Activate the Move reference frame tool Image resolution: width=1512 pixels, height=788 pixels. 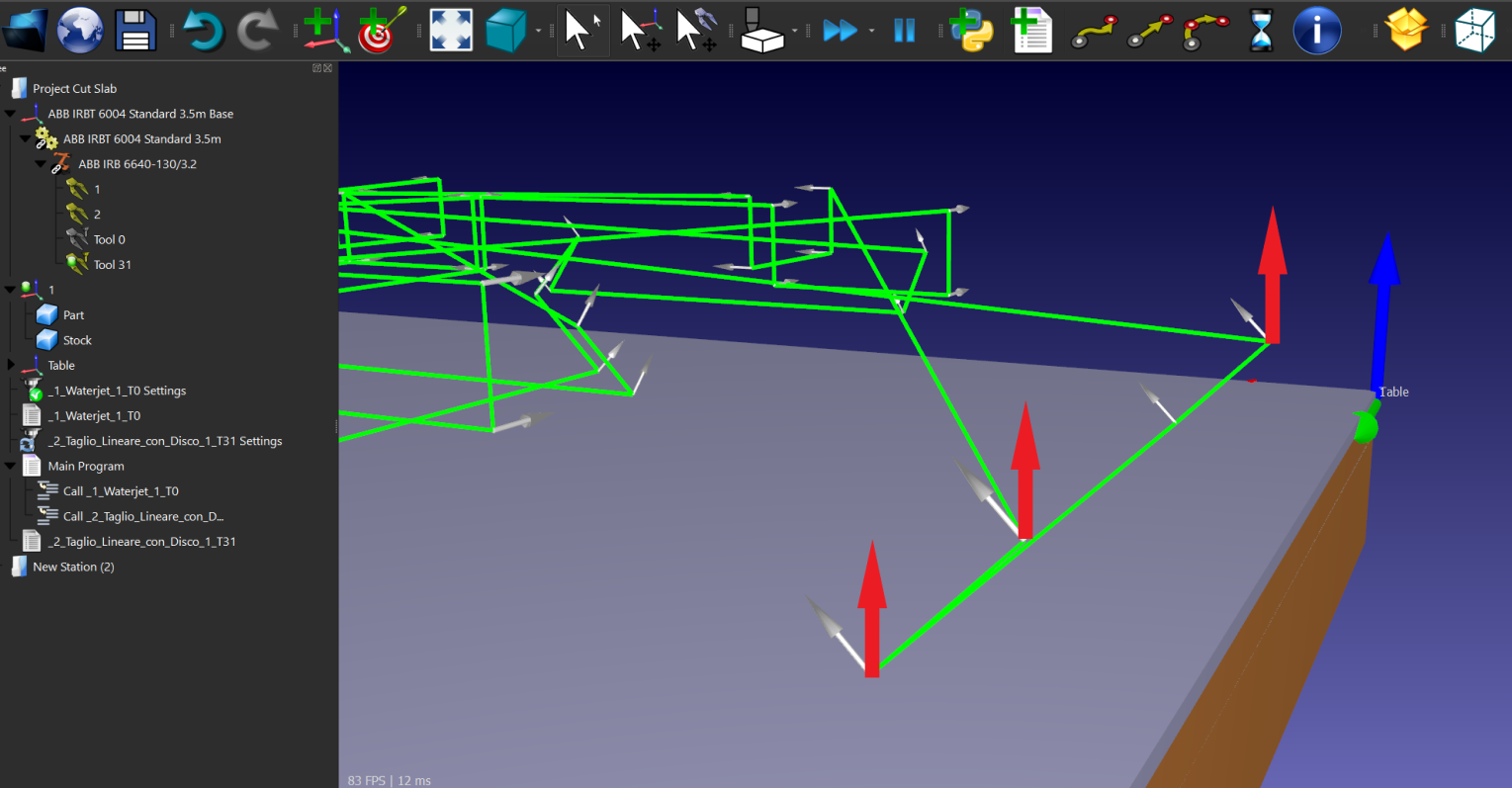639,30
